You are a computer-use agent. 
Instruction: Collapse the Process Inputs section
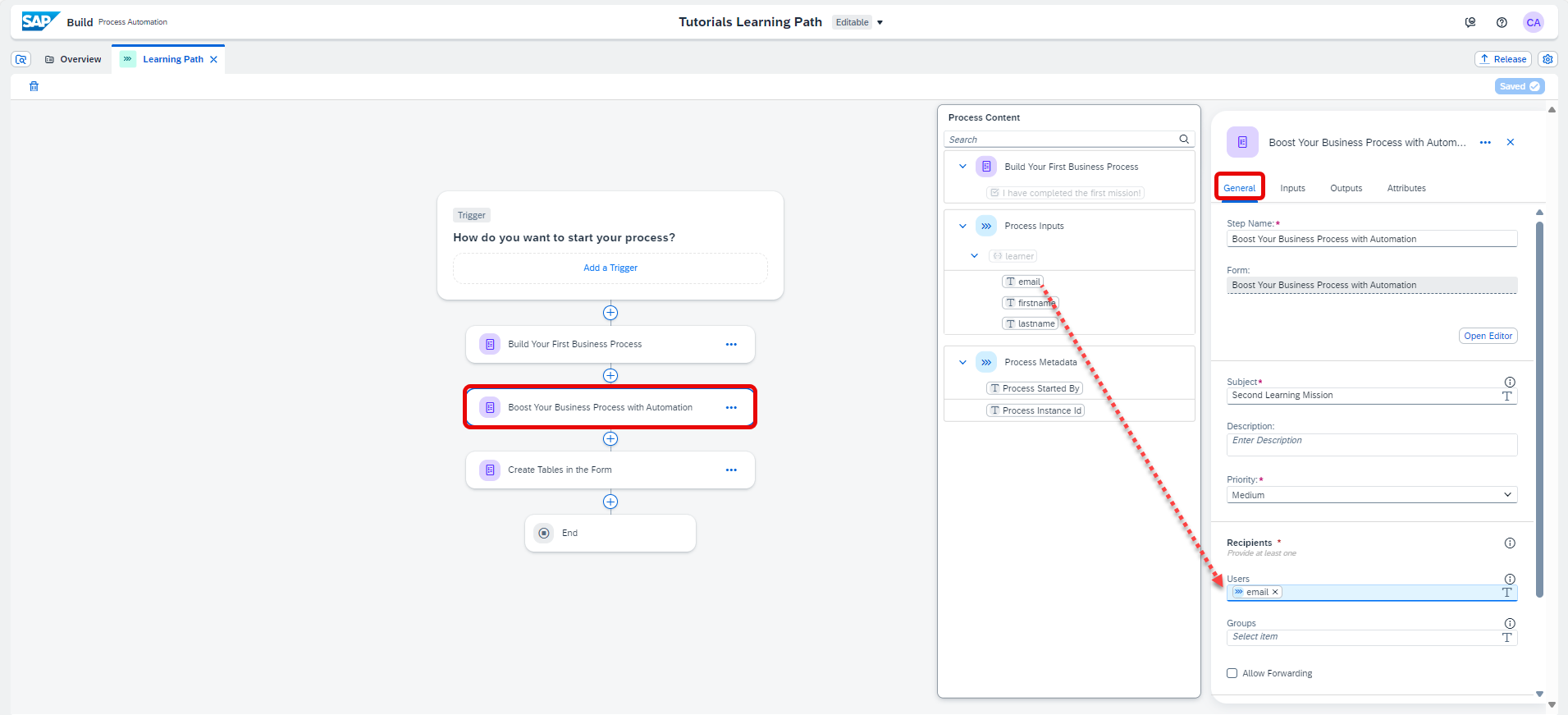pos(962,226)
